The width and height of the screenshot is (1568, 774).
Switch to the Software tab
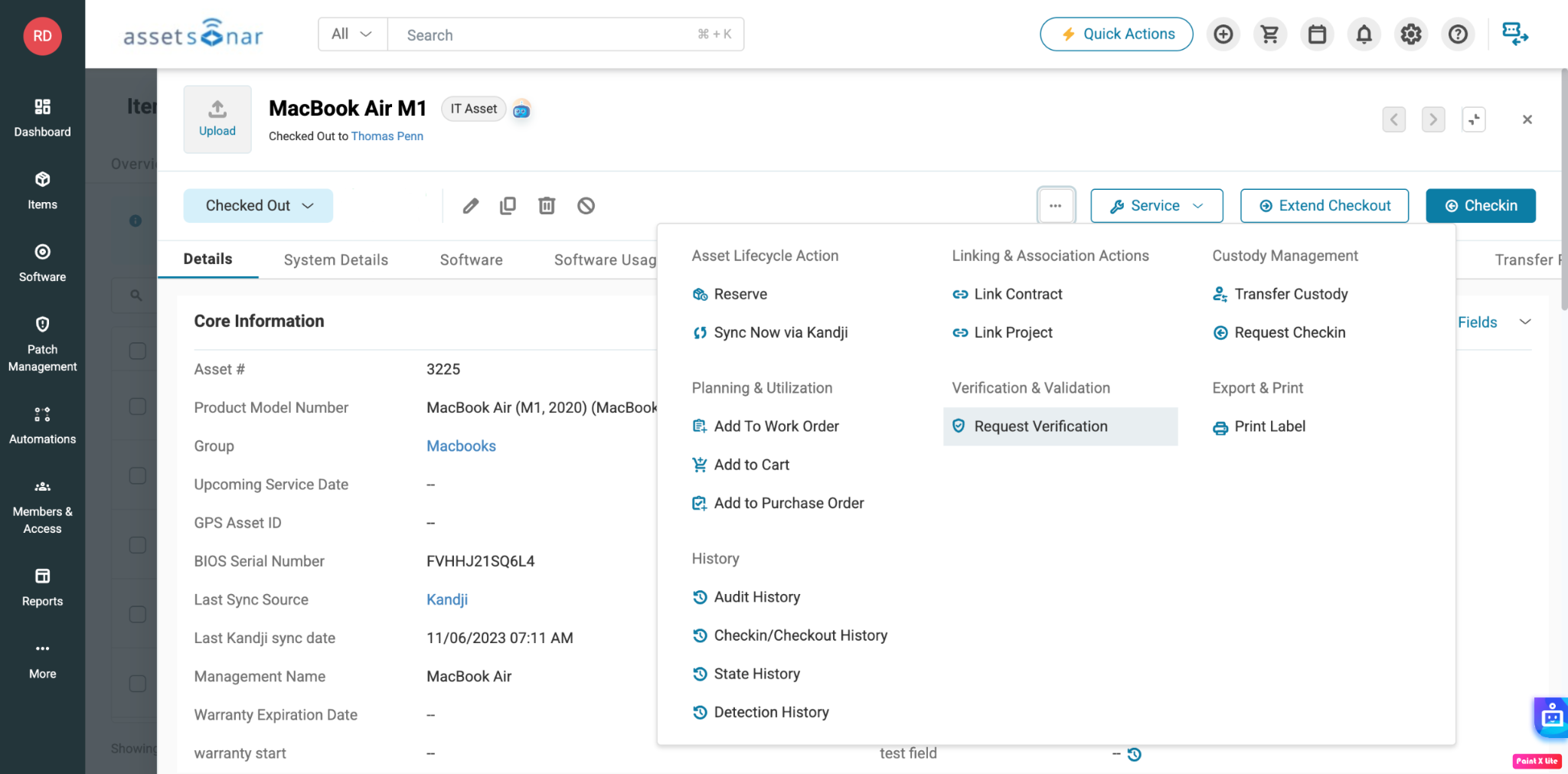(x=472, y=260)
